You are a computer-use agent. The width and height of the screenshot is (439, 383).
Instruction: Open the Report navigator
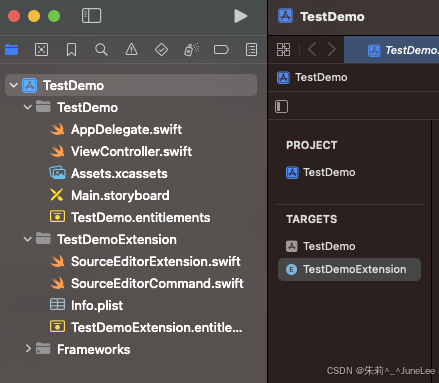251,50
